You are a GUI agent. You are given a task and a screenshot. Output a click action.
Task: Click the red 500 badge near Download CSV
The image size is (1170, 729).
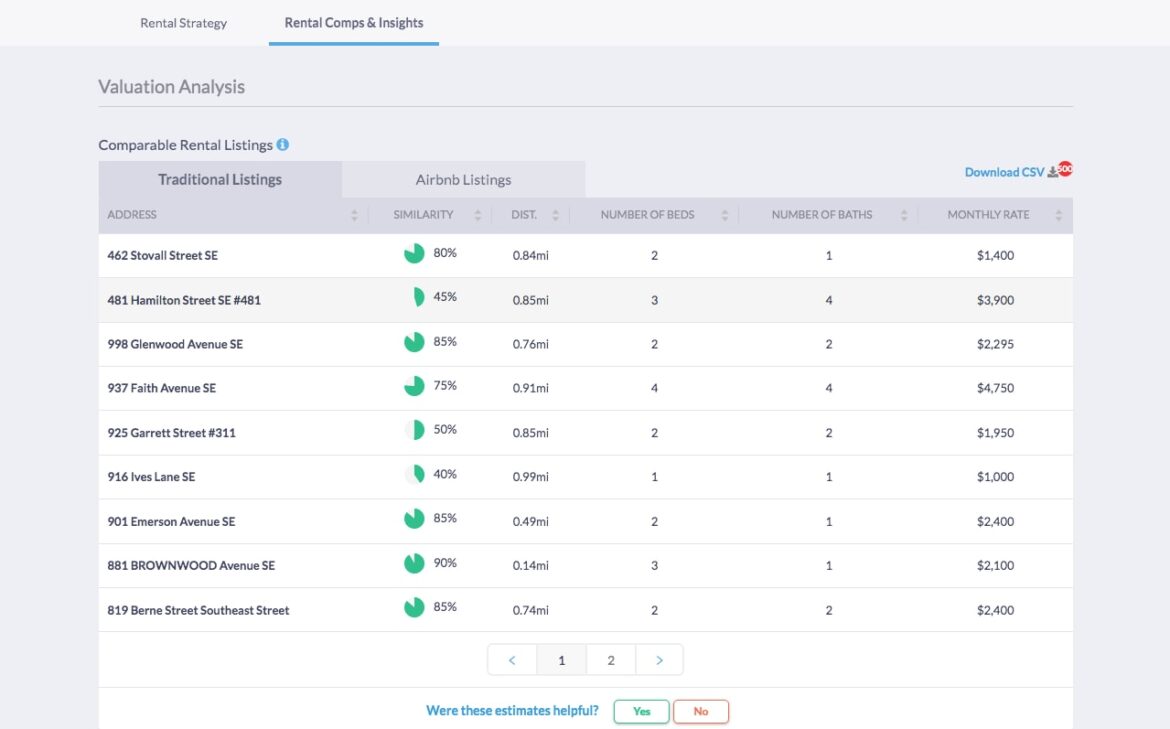coord(1063,168)
